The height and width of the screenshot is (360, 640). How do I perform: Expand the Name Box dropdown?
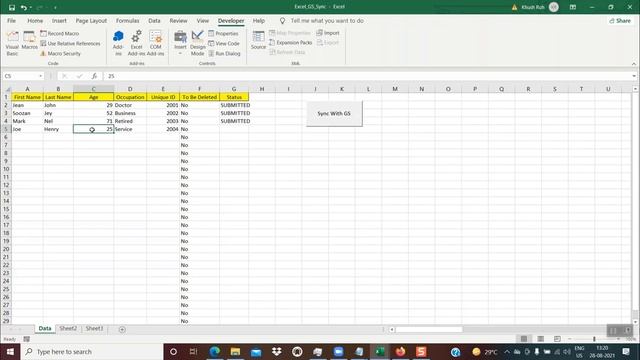(x=40, y=76)
